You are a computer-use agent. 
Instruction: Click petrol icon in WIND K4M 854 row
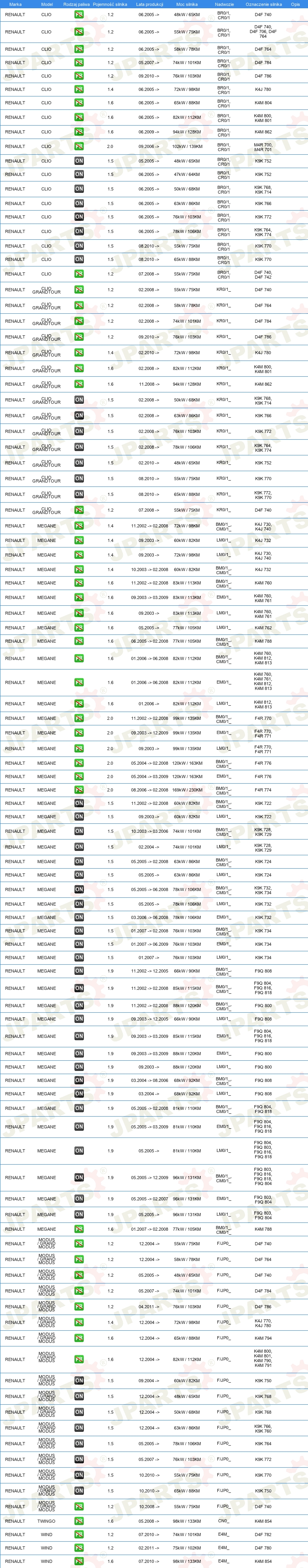(79, 1561)
